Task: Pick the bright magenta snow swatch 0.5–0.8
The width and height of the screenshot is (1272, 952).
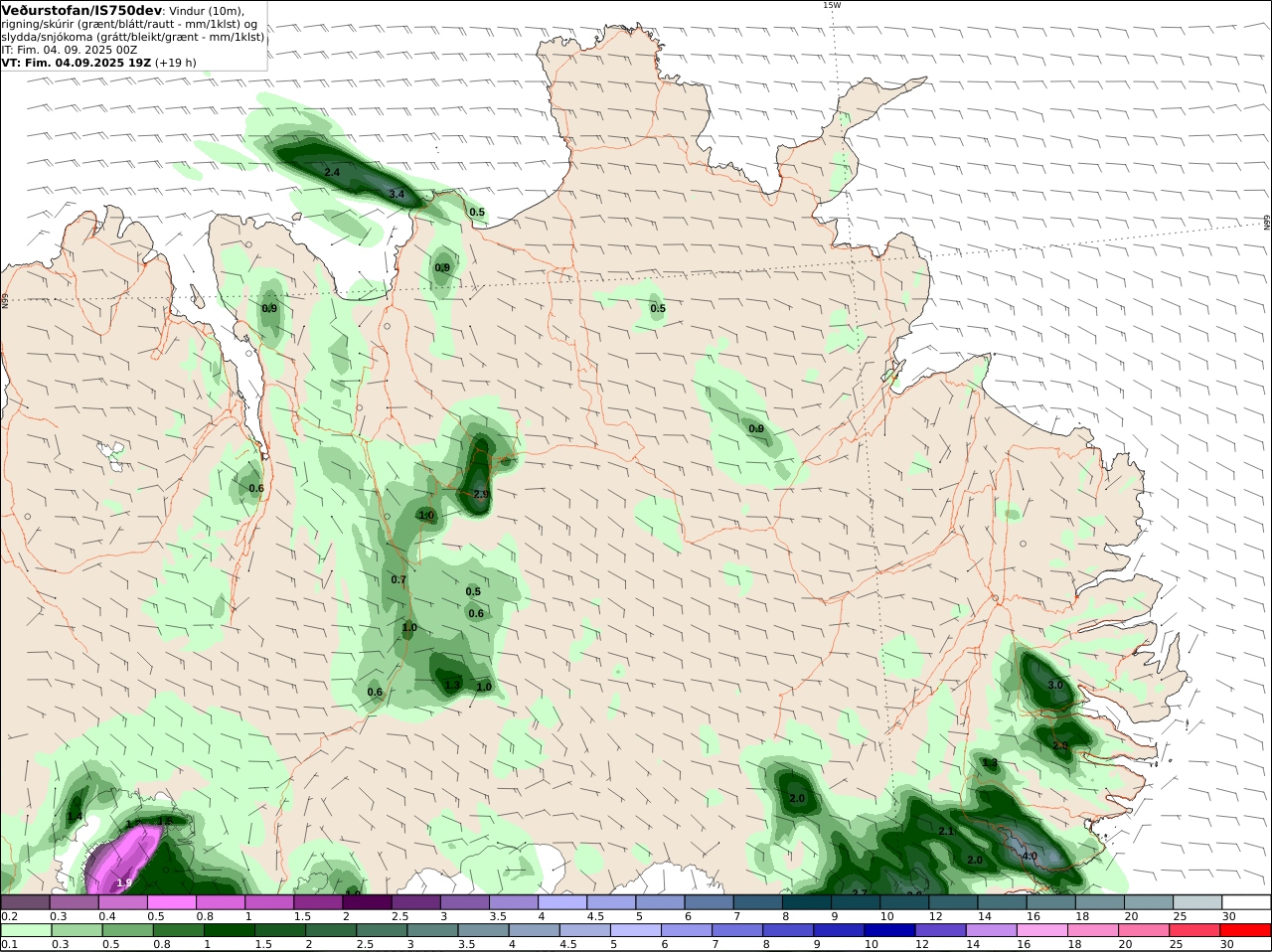Action: (171, 901)
